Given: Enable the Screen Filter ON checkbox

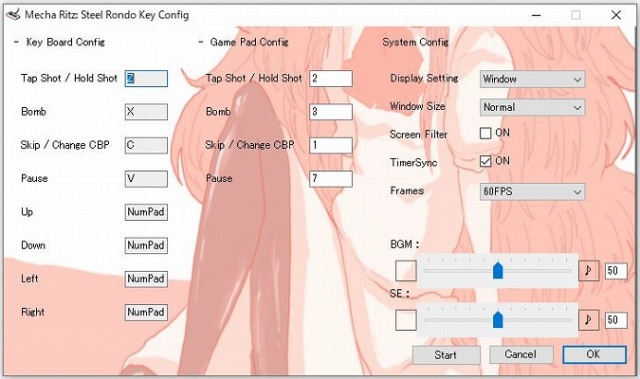Looking at the screenshot, I should coord(485,133).
